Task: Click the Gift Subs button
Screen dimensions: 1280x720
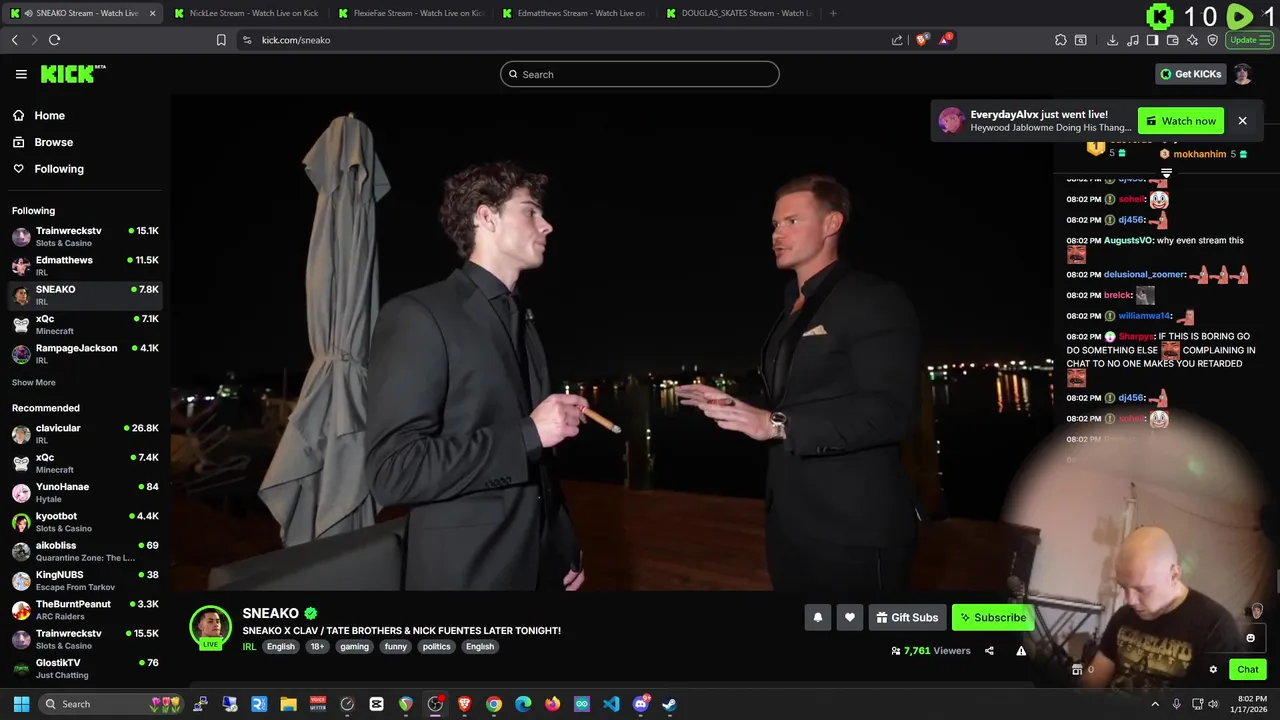Action: pyautogui.click(x=907, y=617)
